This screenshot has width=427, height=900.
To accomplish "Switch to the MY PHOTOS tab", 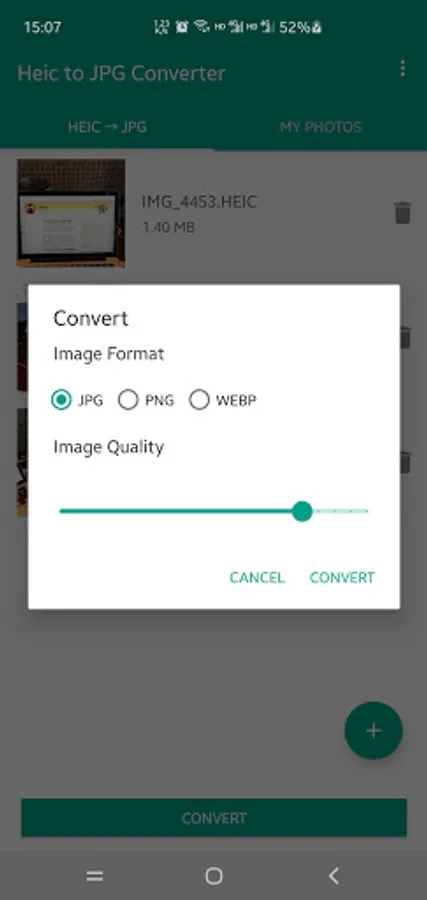I will [321, 127].
